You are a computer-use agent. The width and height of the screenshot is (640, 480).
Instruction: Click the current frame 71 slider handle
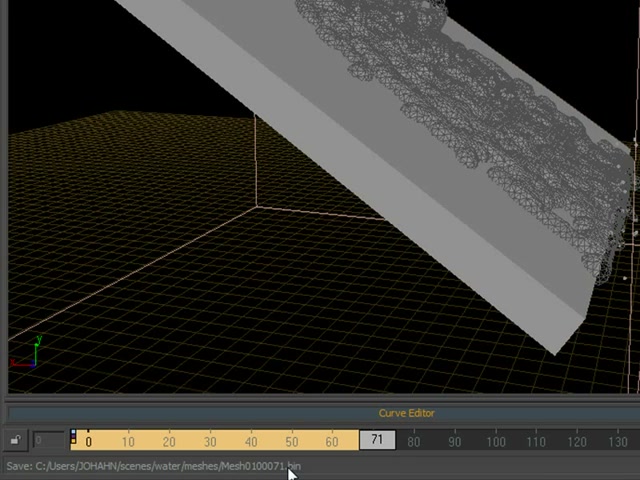(x=377, y=440)
